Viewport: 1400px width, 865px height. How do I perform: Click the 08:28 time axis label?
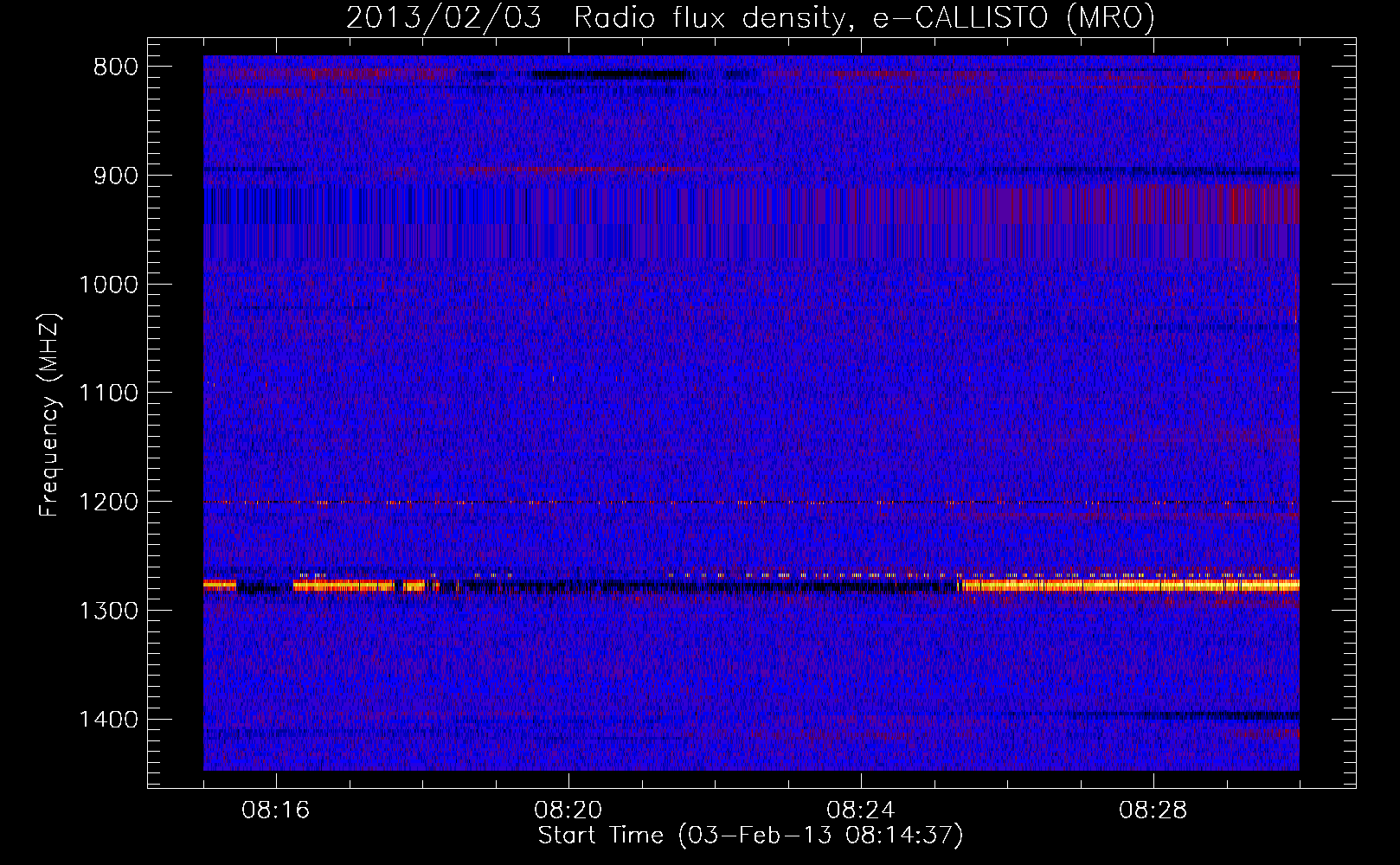(x=1153, y=811)
